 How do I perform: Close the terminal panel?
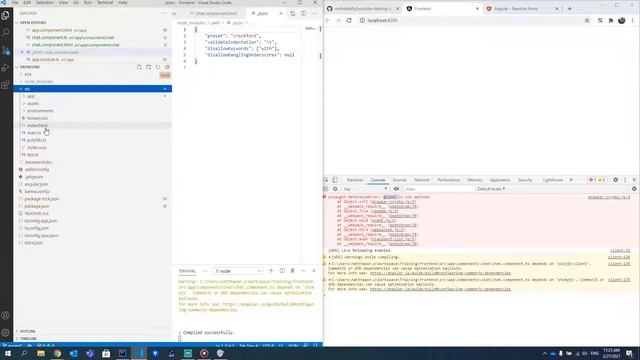314,271
